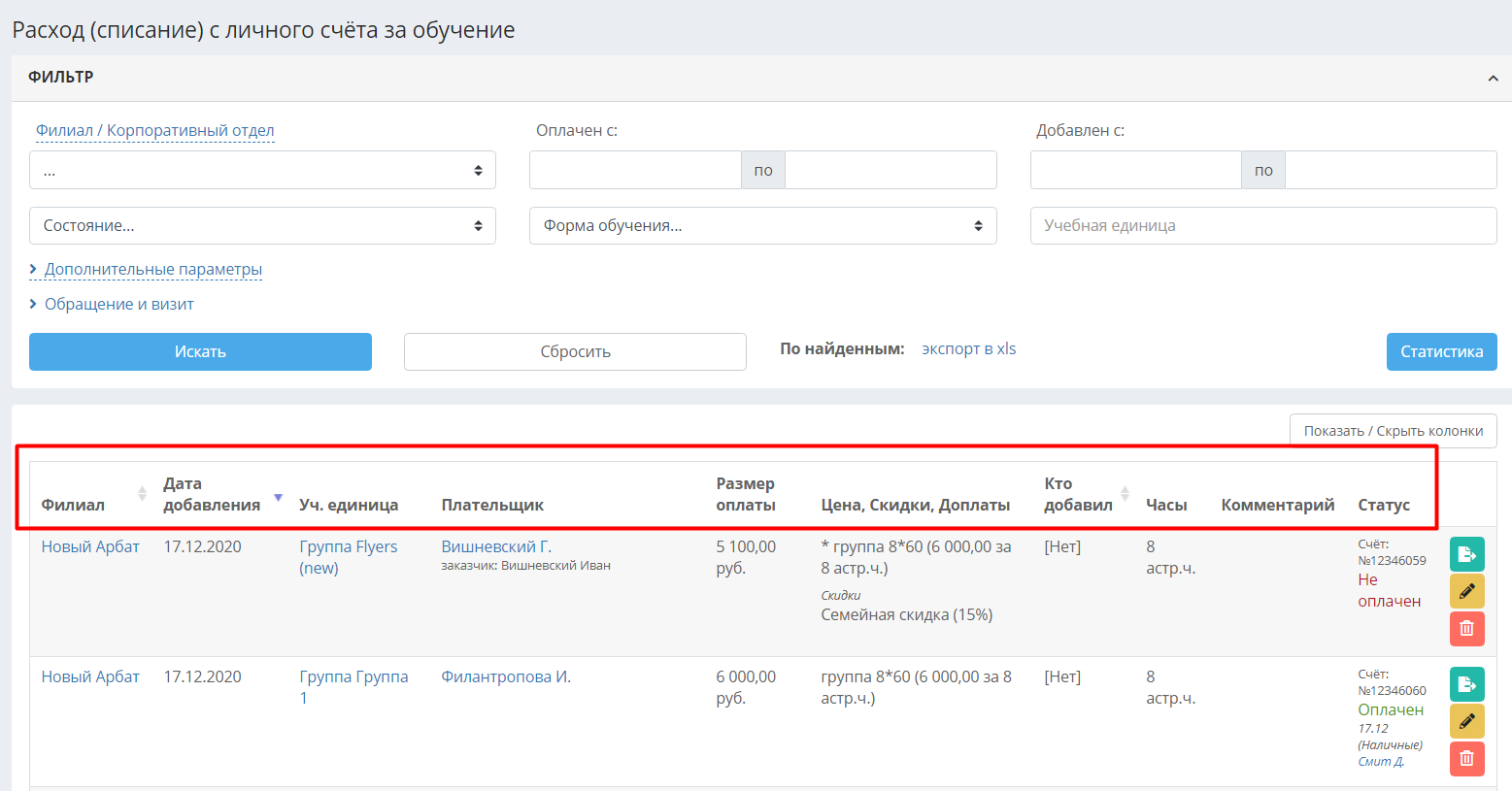Click Цена, Скидки, Доплаты column header

(916, 505)
